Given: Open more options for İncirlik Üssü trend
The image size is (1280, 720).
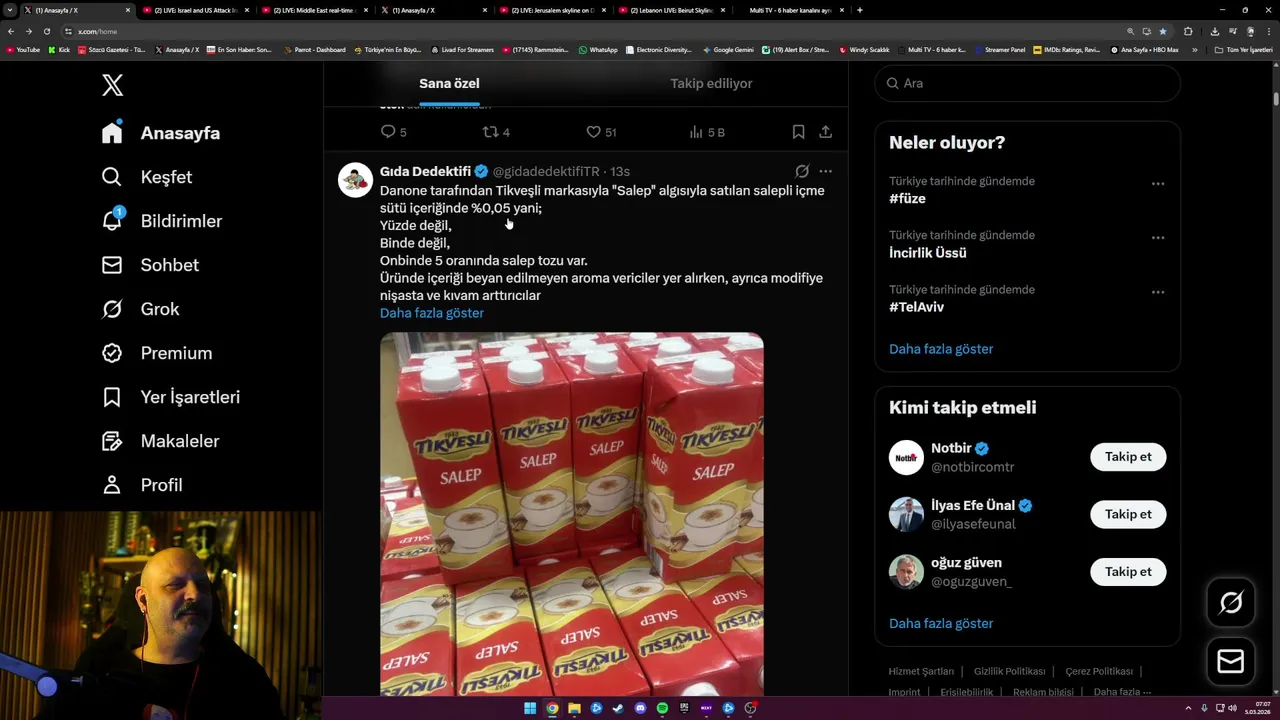Looking at the screenshot, I should [x=1158, y=238].
